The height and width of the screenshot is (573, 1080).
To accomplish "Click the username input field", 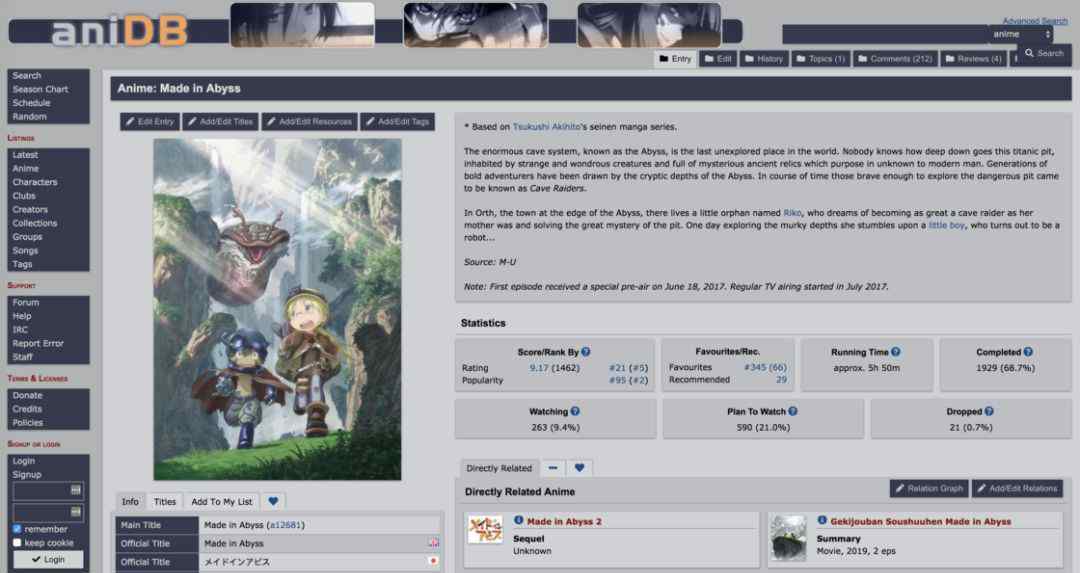I will 48,490.
